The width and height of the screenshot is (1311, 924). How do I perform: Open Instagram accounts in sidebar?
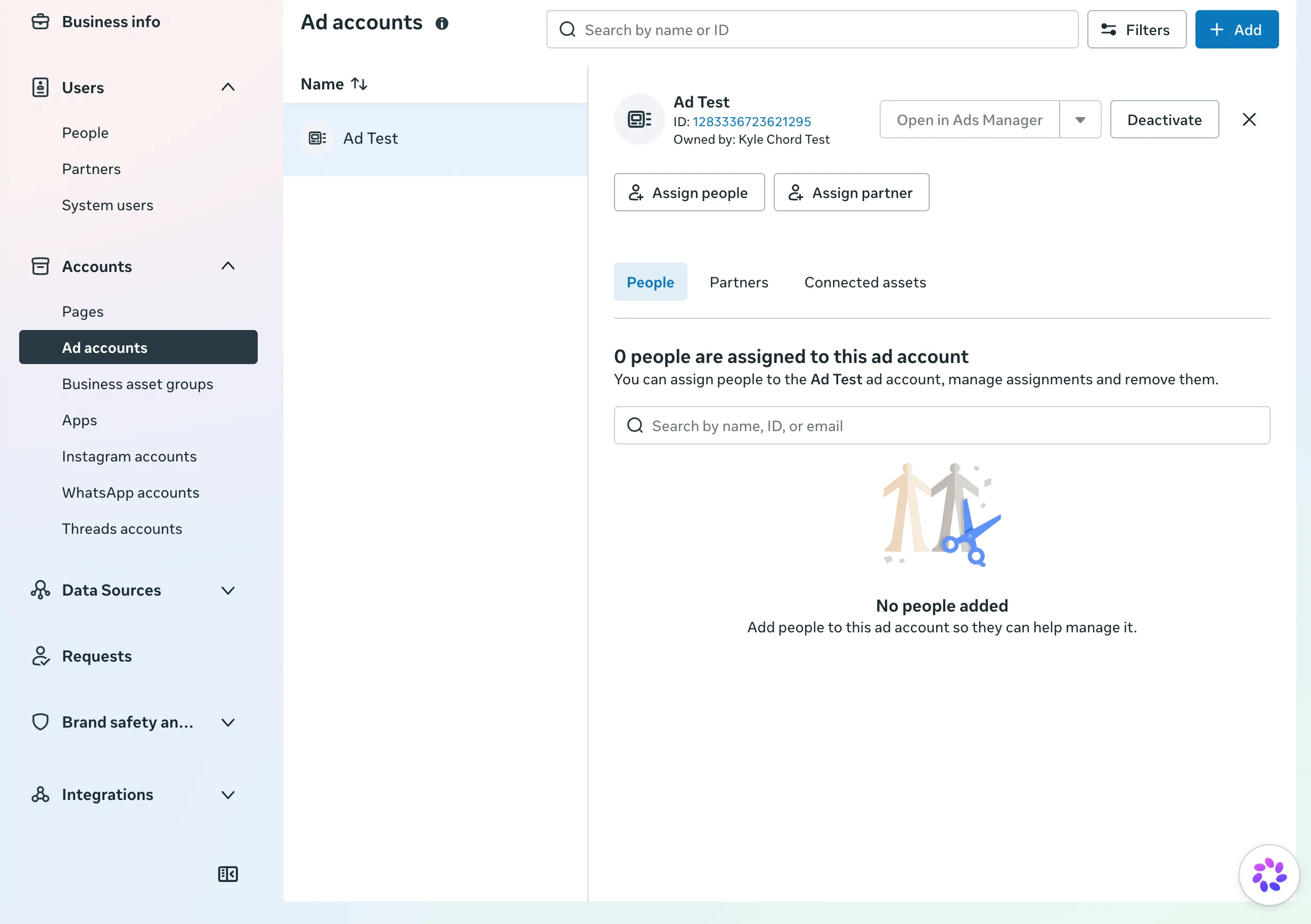tap(129, 457)
